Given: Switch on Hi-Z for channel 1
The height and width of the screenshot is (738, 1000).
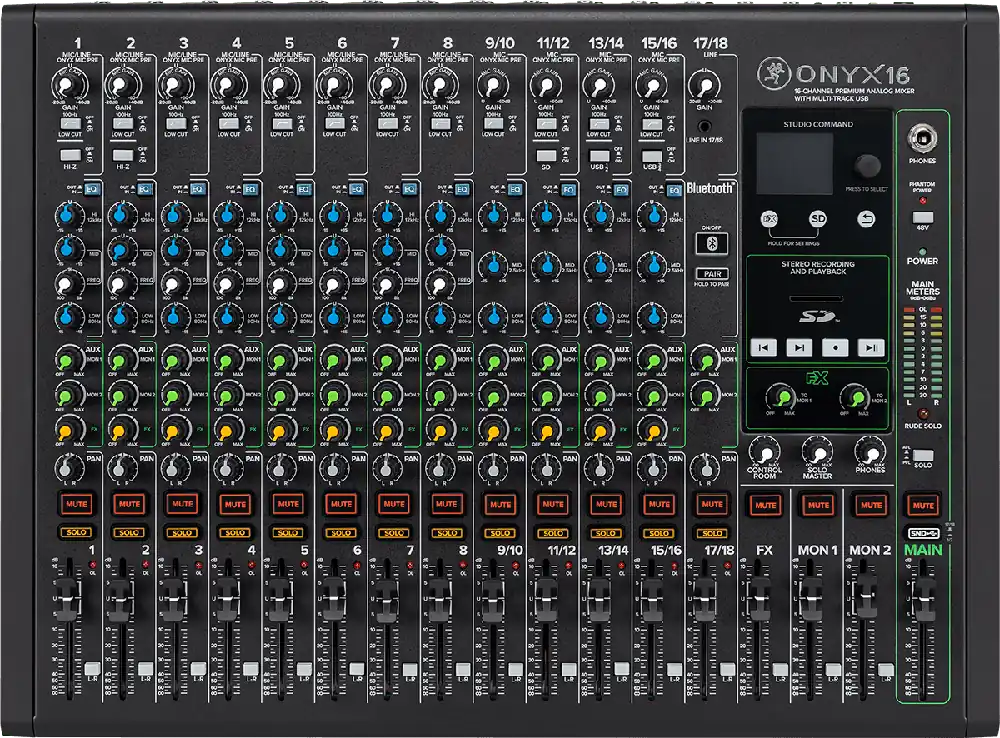Looking at the screenshot, I should [70, 155].
